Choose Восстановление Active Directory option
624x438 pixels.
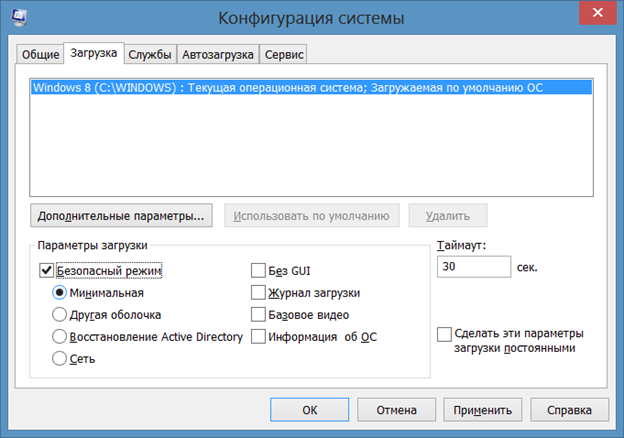pyautogui.click(x=60, y=337)
